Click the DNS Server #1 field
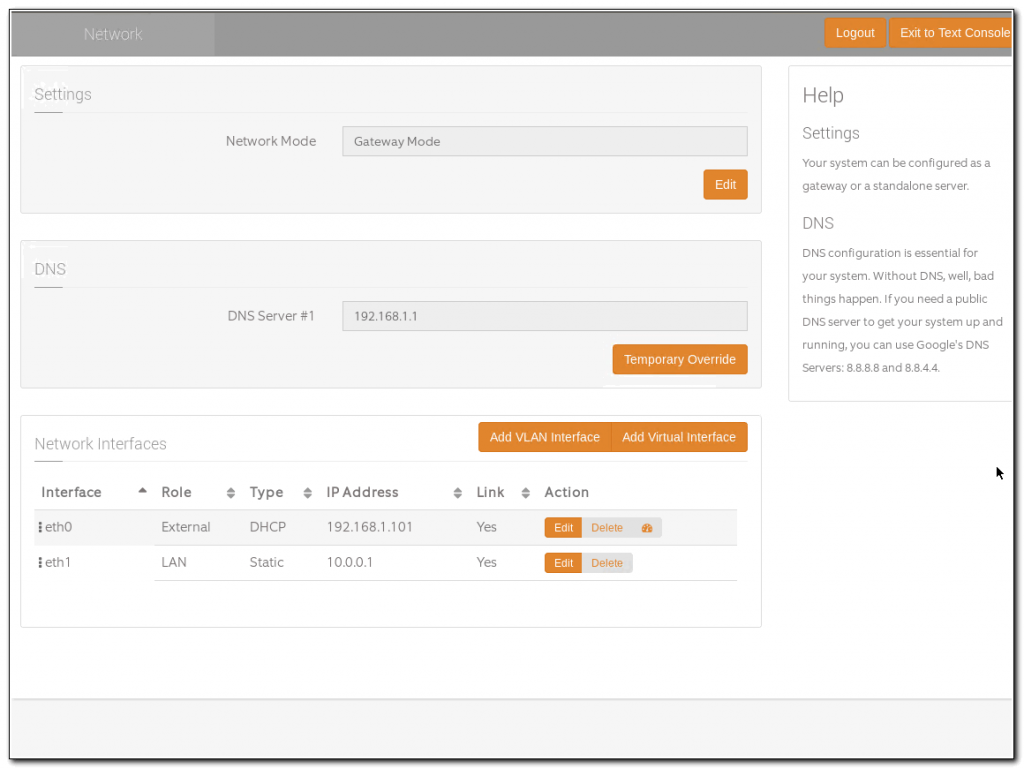The image size is (1024, 769). coord(544,316)
